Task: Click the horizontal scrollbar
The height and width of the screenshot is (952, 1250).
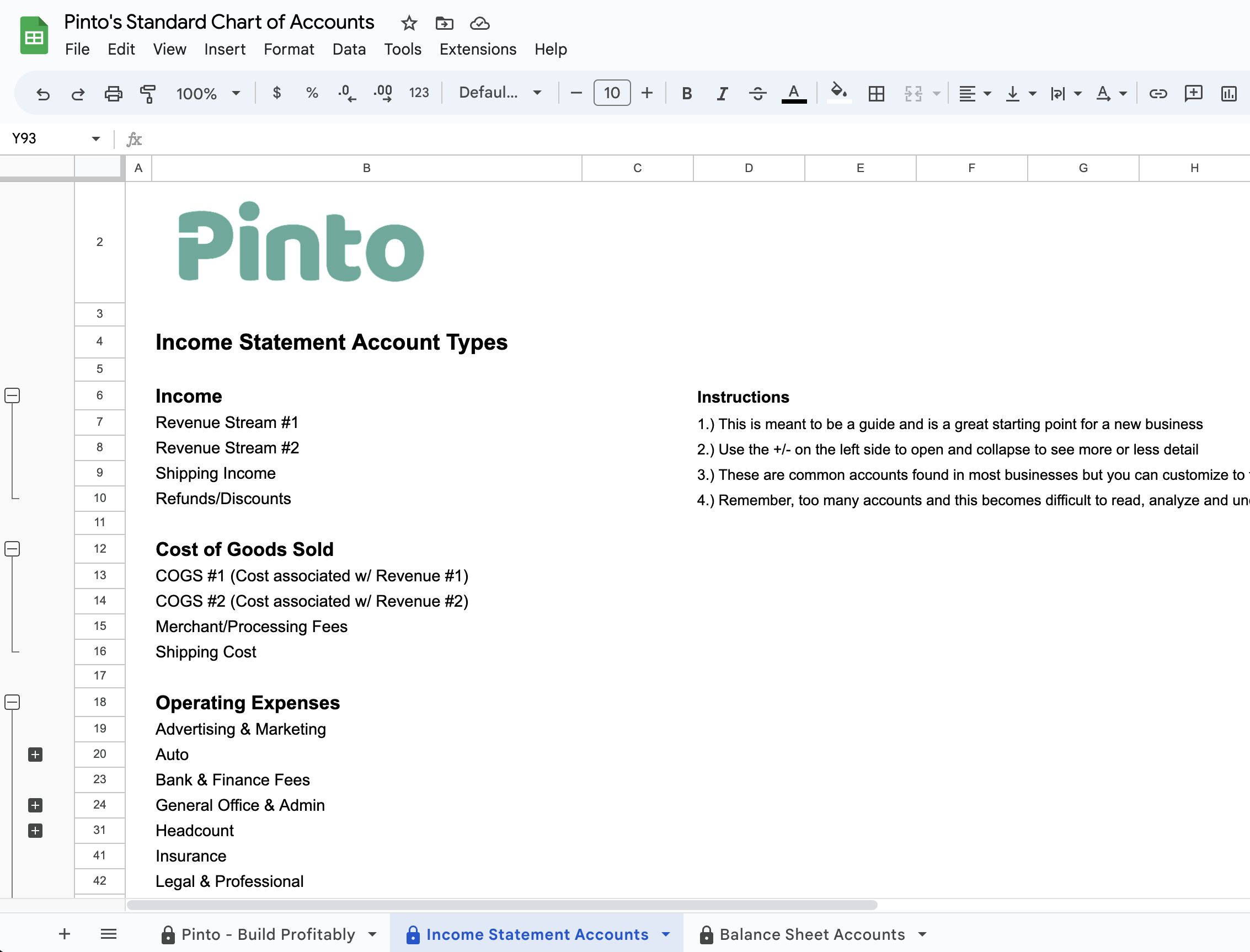Action: (502, 905)
